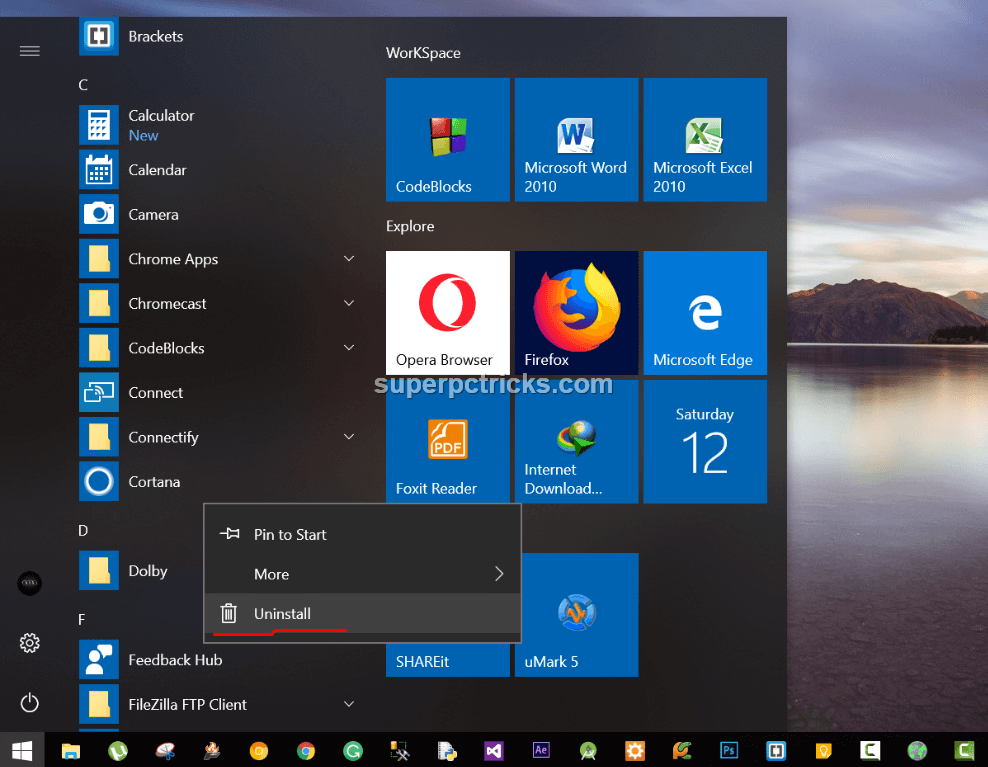Launch Cortana from the app list

click(x=217, y=482)
